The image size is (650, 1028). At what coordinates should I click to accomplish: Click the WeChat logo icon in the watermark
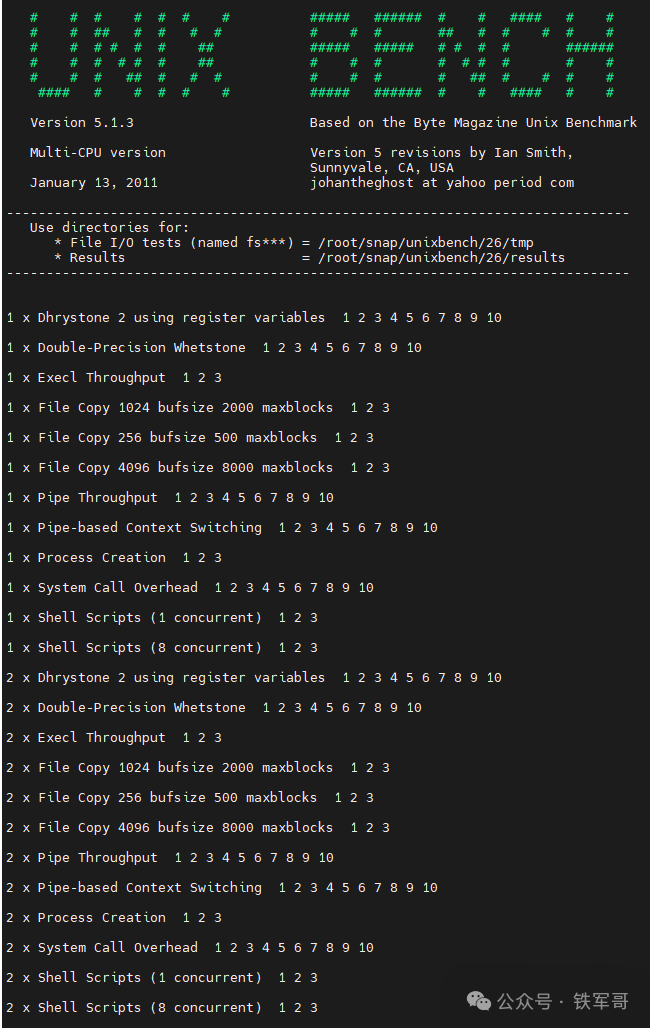point(478,1000)
